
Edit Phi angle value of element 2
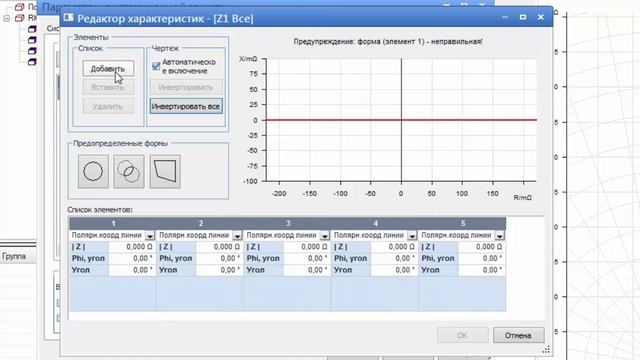click(x=219, y=258)
